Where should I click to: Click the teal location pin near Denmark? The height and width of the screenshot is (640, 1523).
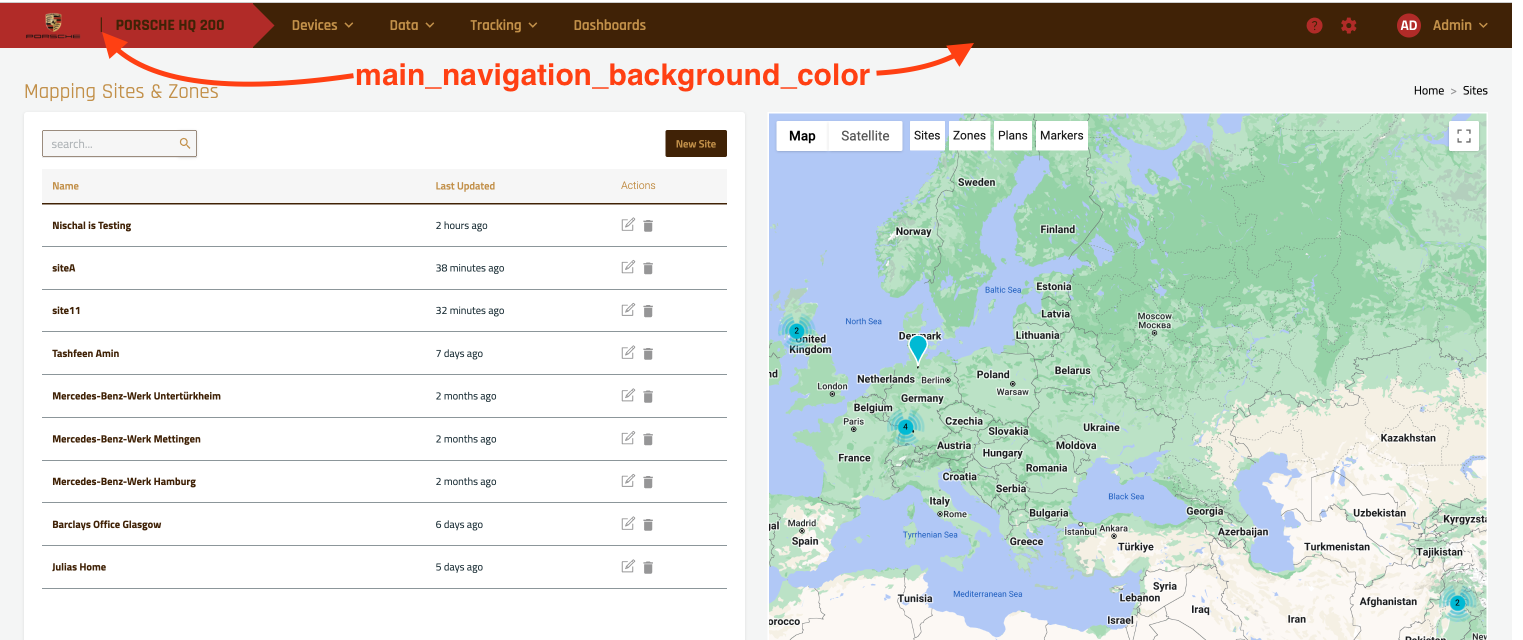coord(917,347)
